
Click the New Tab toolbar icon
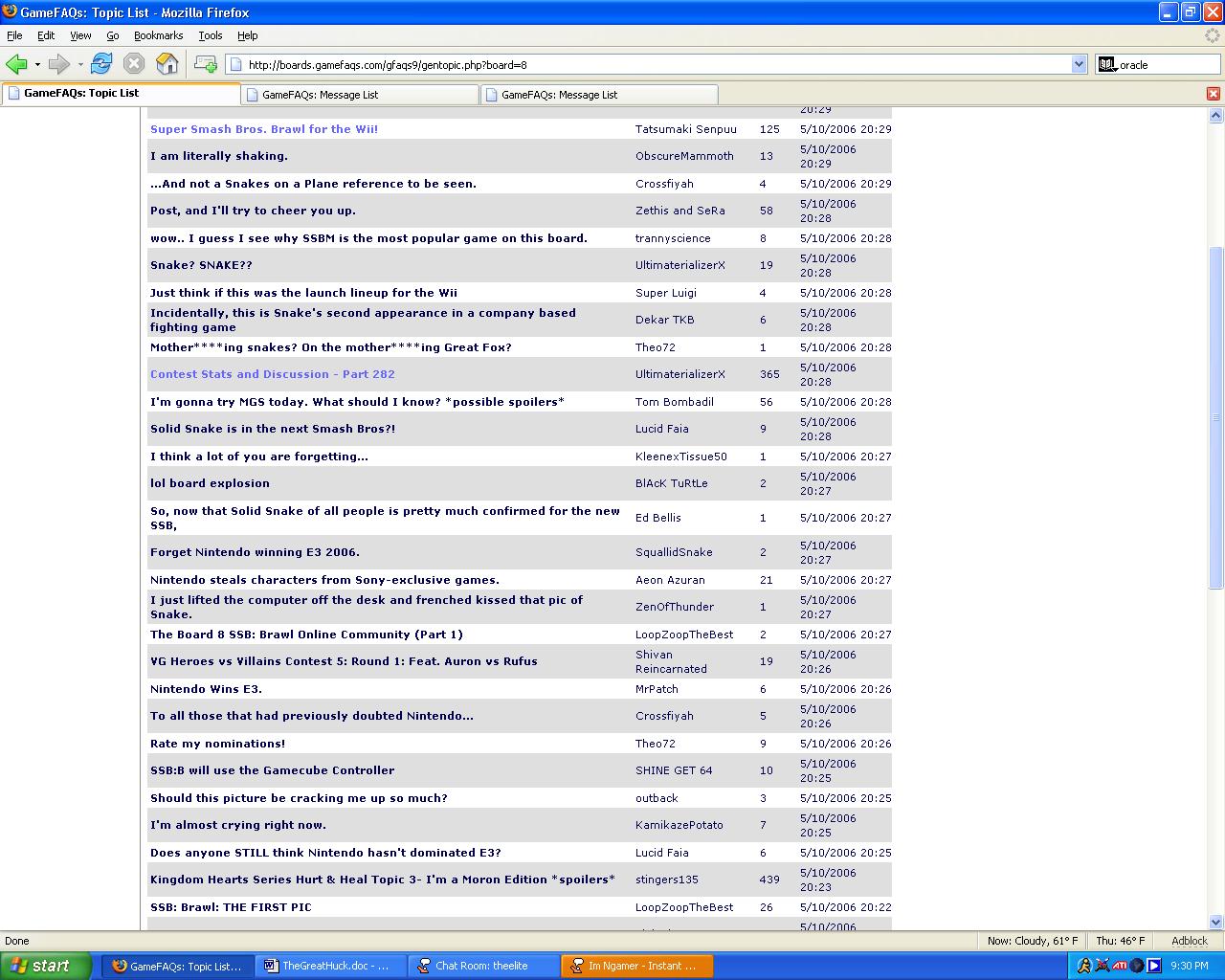coord(205,64)
